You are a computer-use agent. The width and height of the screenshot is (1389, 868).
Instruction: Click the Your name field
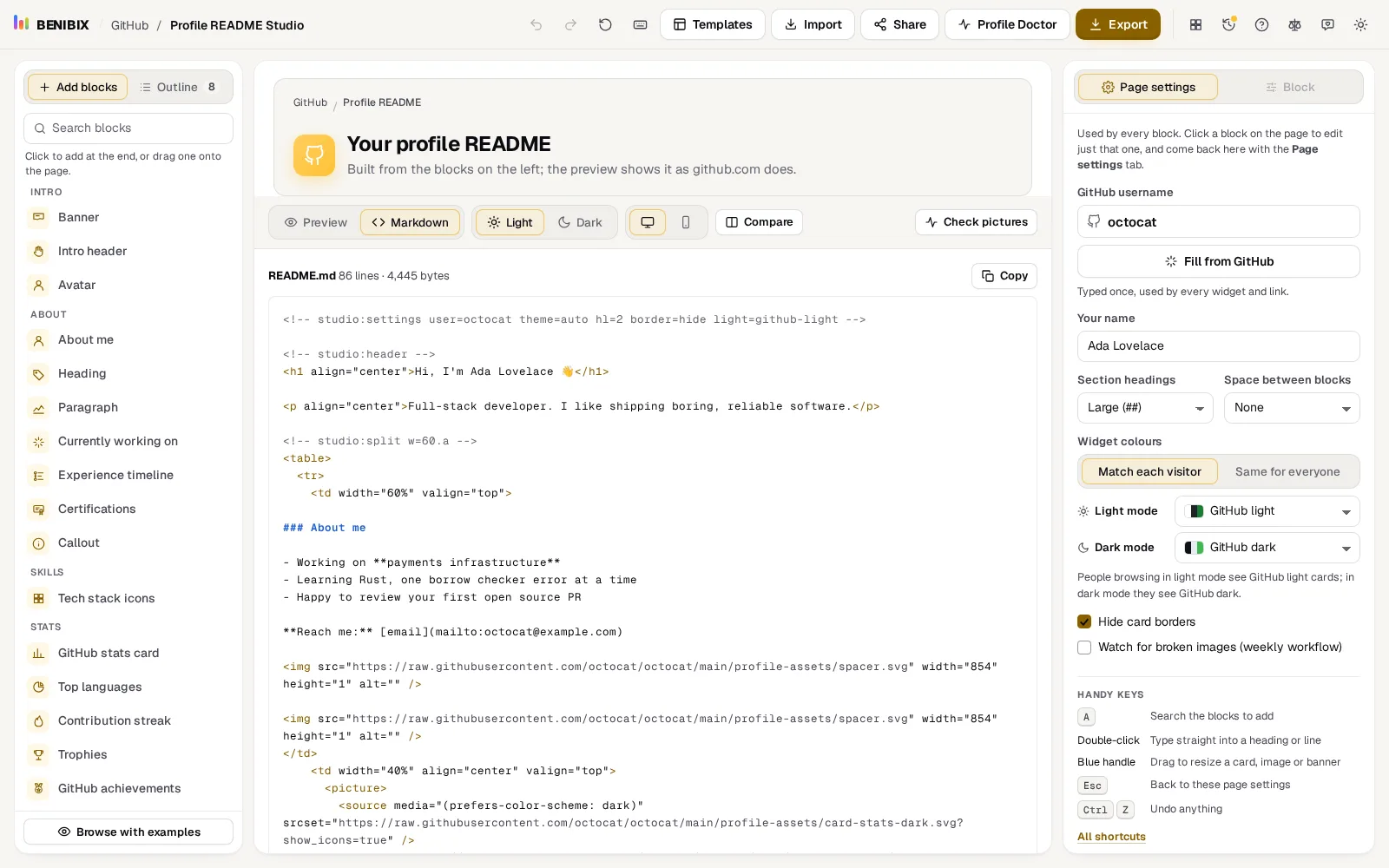pos(1219,346)
